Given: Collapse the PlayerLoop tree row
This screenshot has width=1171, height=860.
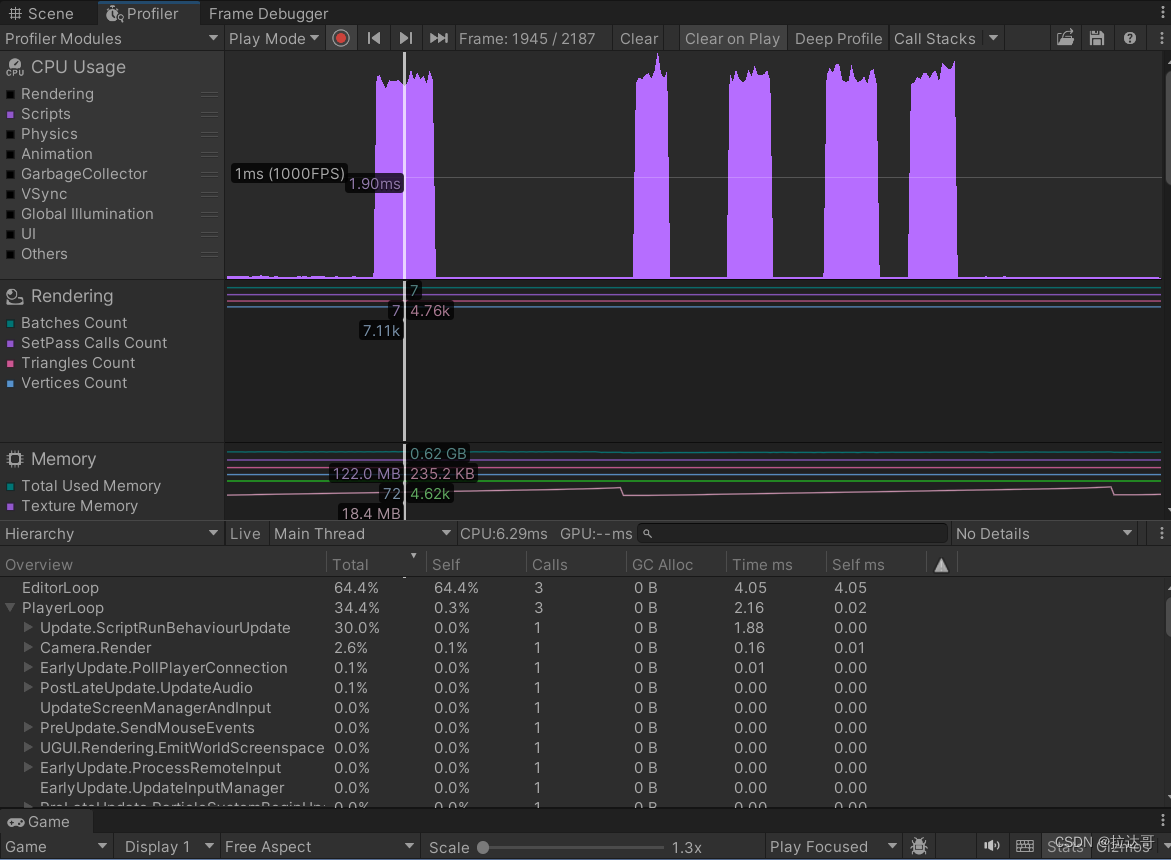Looking at the screenshot, I should point(10,608).
